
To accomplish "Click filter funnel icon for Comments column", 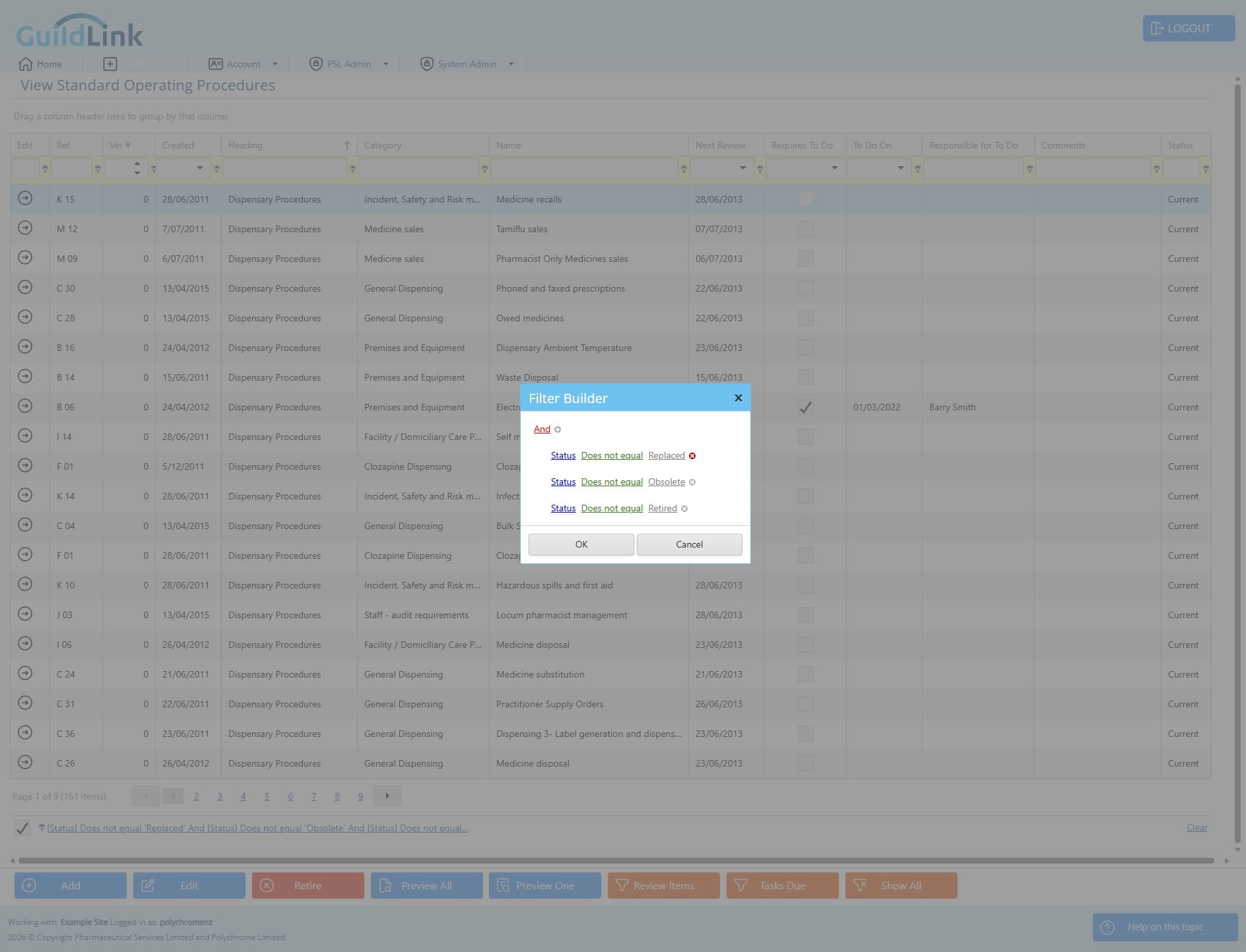I will coord(1156,170).
